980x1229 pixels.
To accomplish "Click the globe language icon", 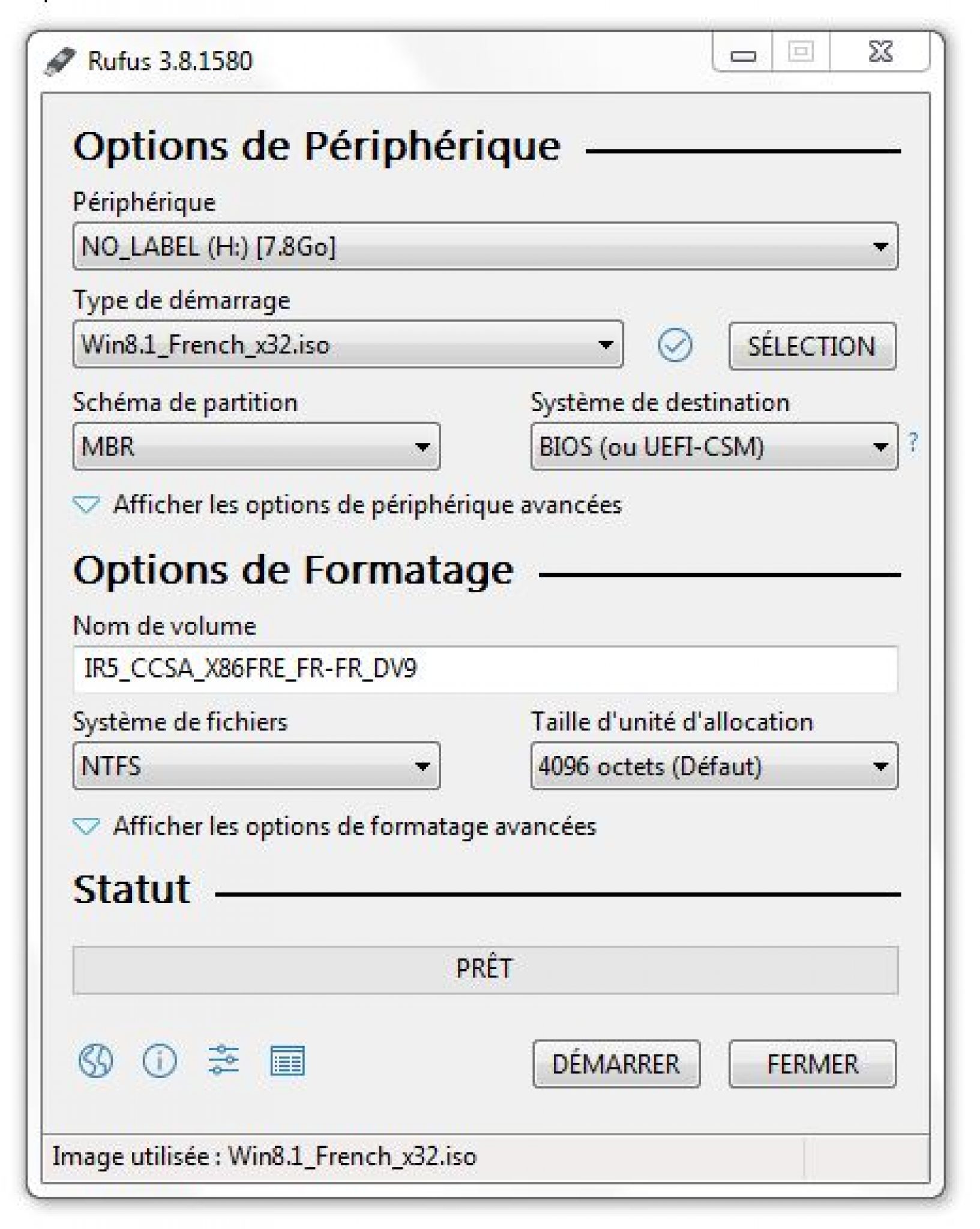I will click(95, 1060).
